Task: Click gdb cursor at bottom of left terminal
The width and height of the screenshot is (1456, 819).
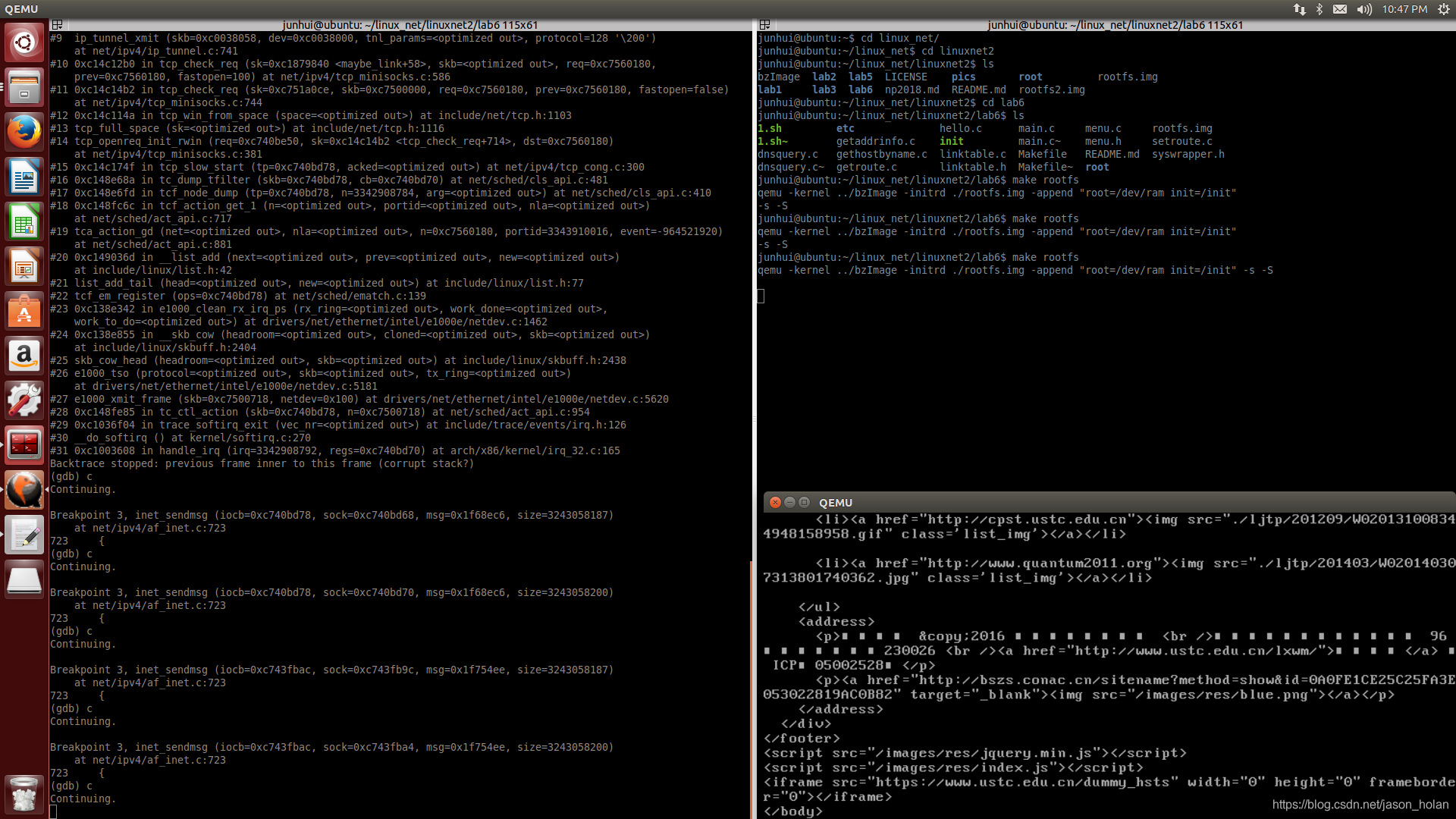Action: (x=53, y=811)
